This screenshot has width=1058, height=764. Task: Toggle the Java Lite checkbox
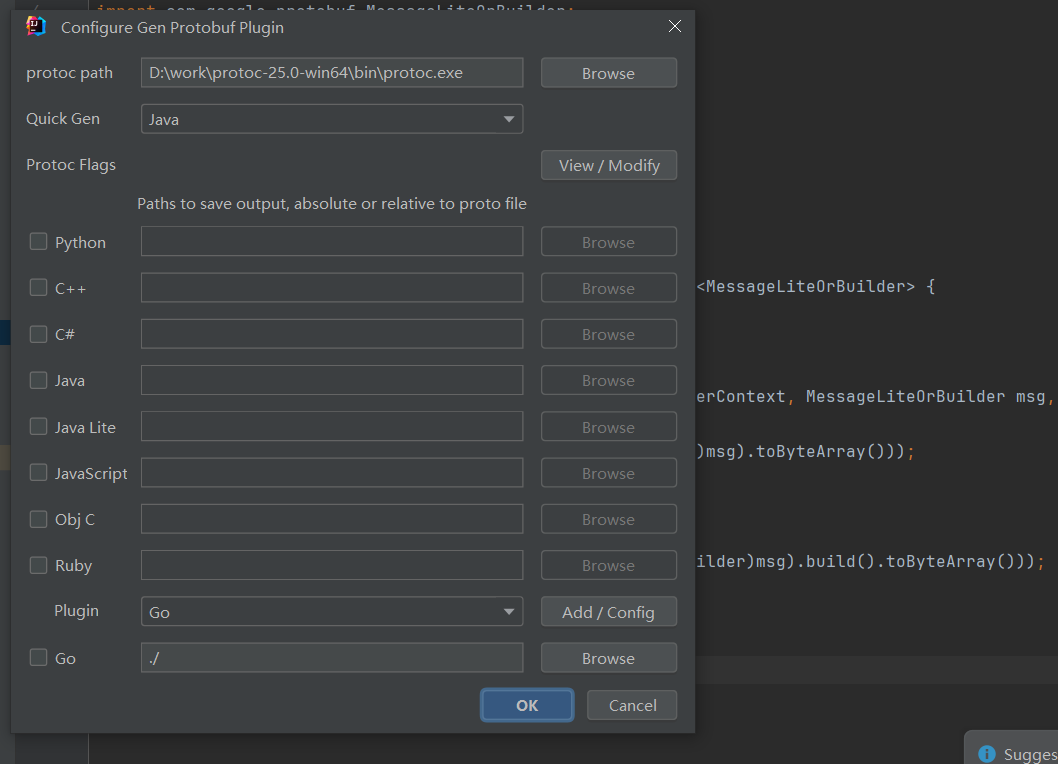coord(38,427)
